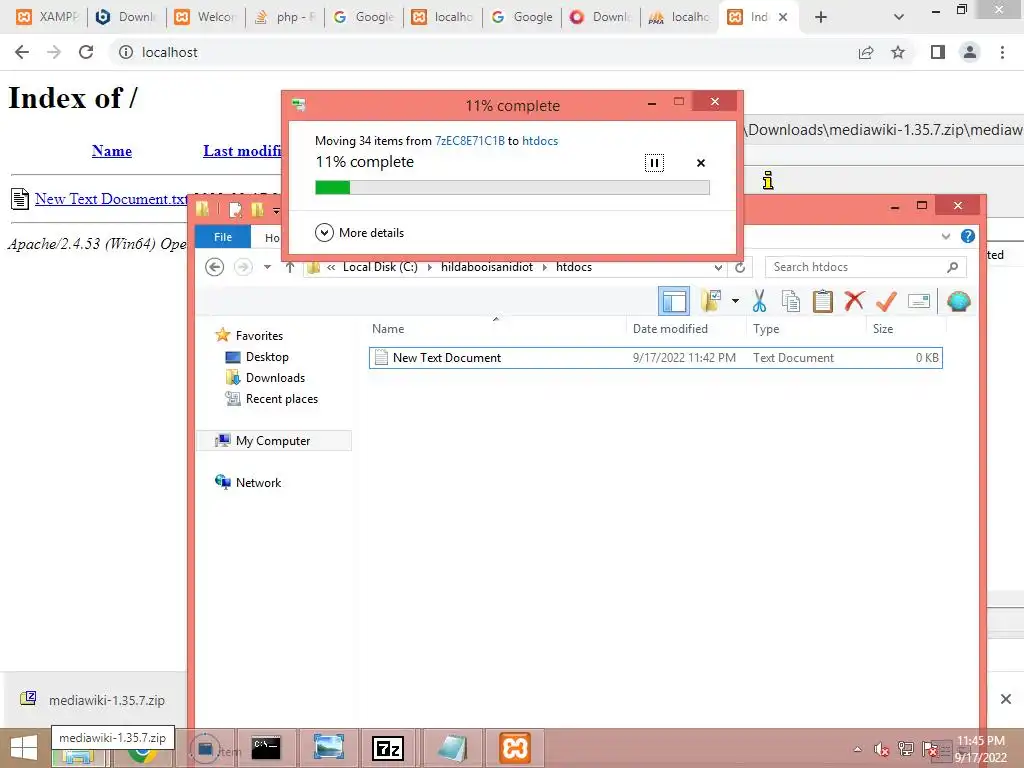
Task: Select New Text Document in file list
Action: (x=656, y=358)
